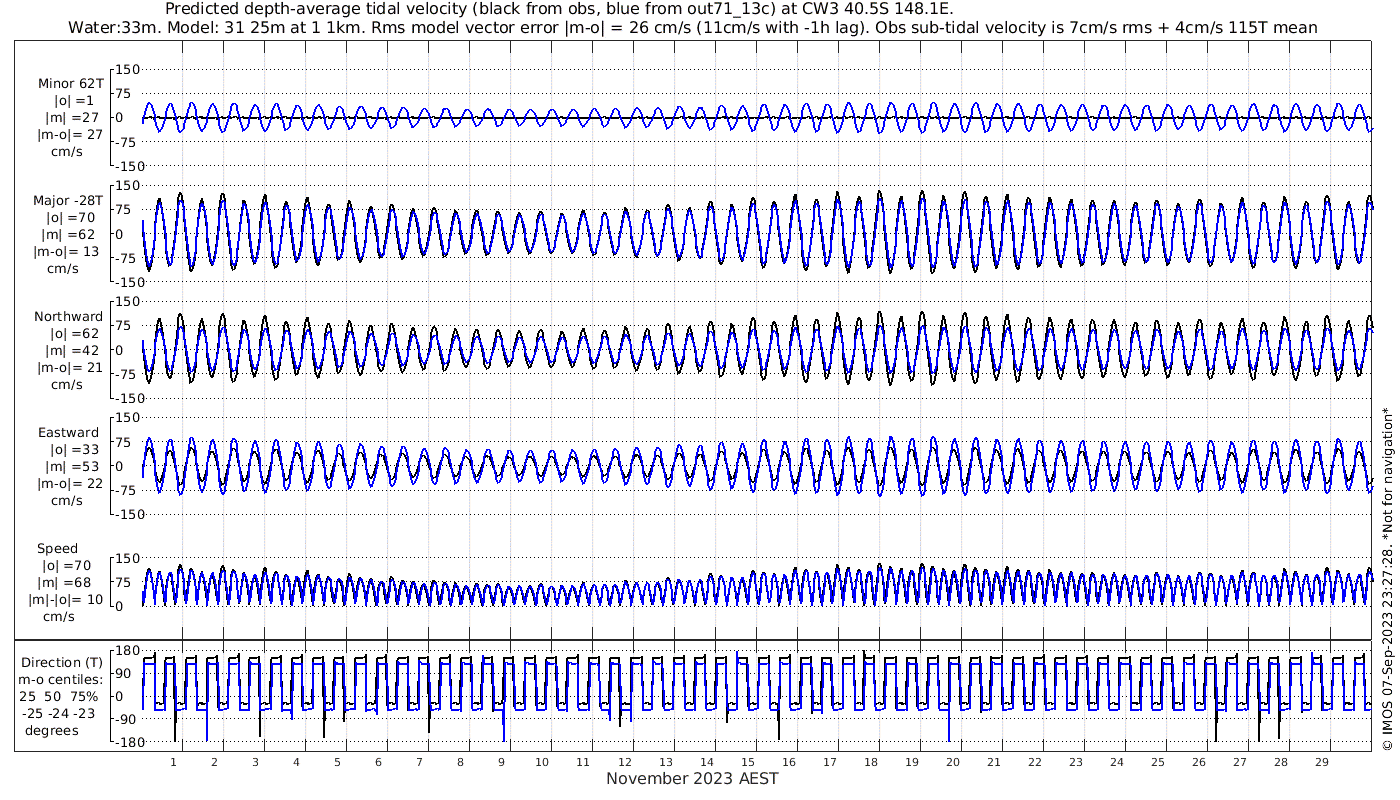1400x800 pixels.
Task: Click day '9' on the date axis
Action: [x=501, y=762]
